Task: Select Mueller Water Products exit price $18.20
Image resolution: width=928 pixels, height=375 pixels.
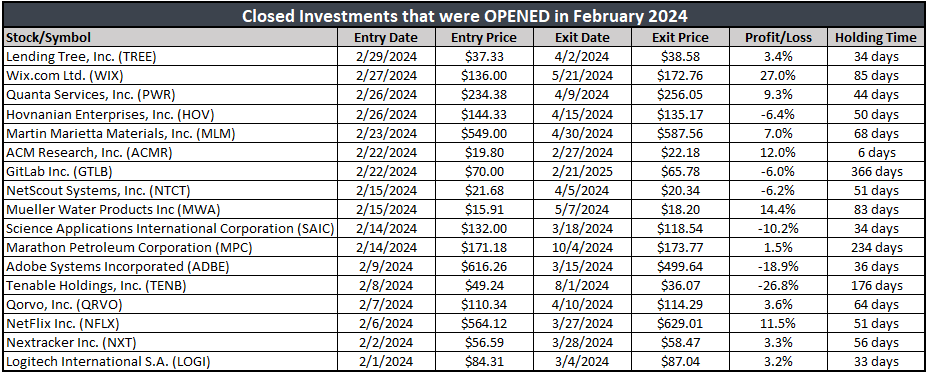Action: point(680,209)
